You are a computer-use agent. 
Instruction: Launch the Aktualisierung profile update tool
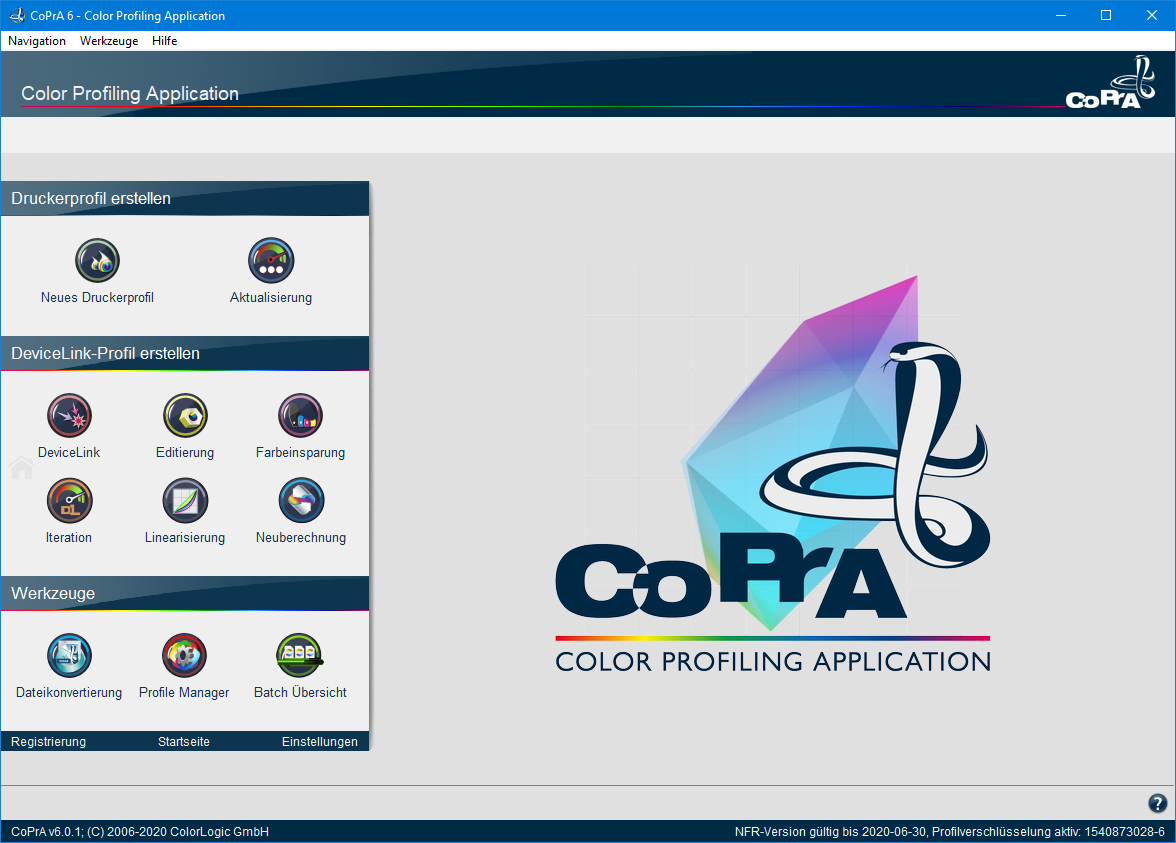pos(271,261)
